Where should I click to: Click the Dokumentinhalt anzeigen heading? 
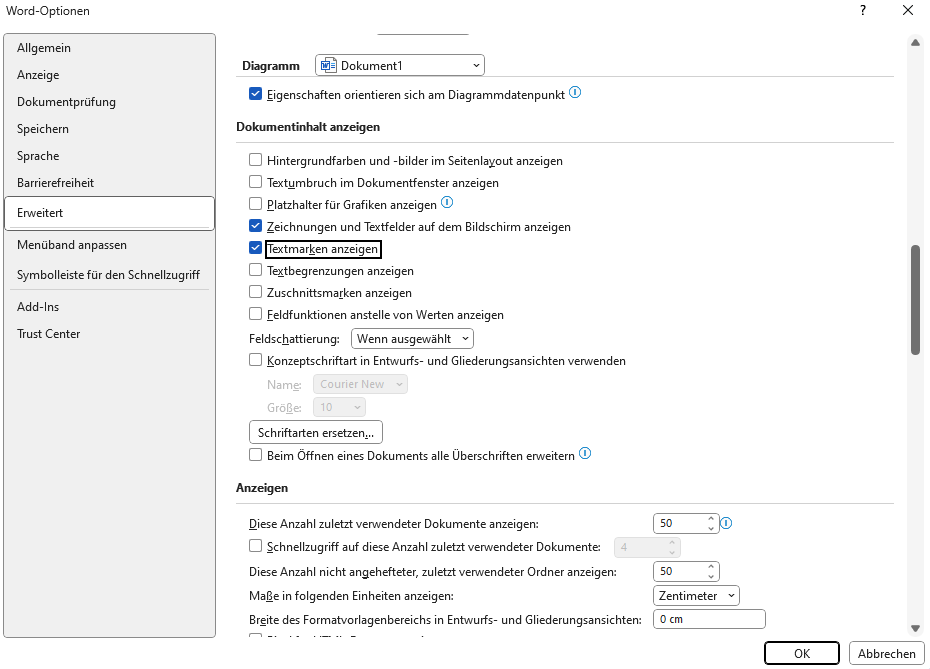[308, 127]
